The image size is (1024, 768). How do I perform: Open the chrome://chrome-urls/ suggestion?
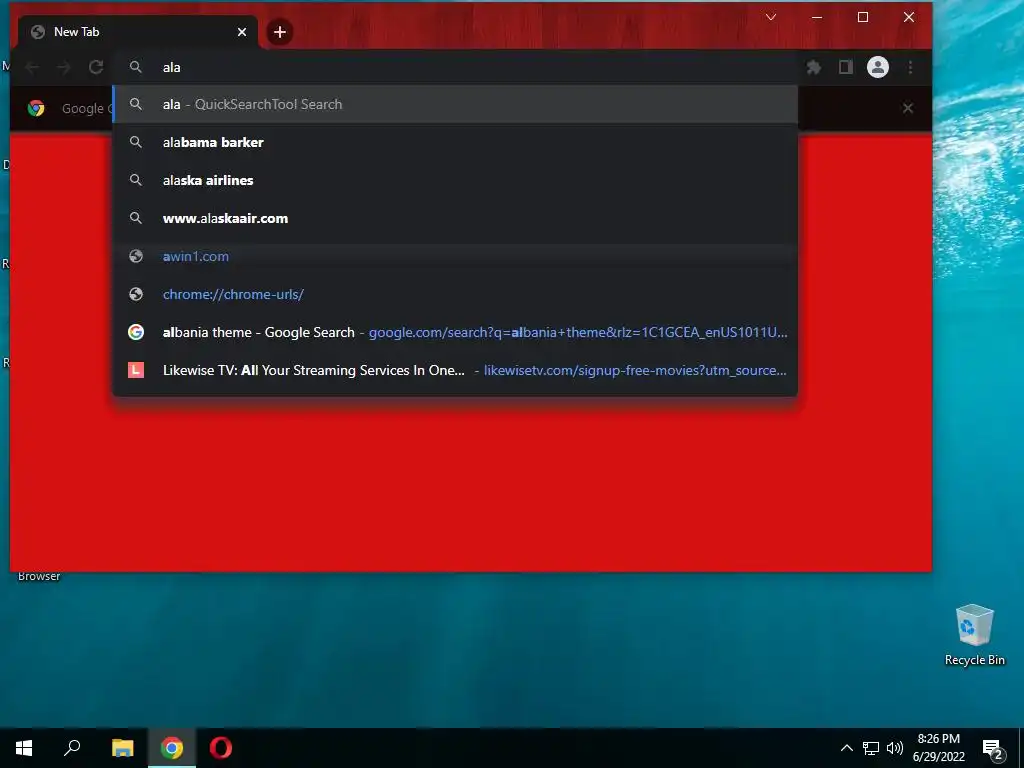click(455, 294)
